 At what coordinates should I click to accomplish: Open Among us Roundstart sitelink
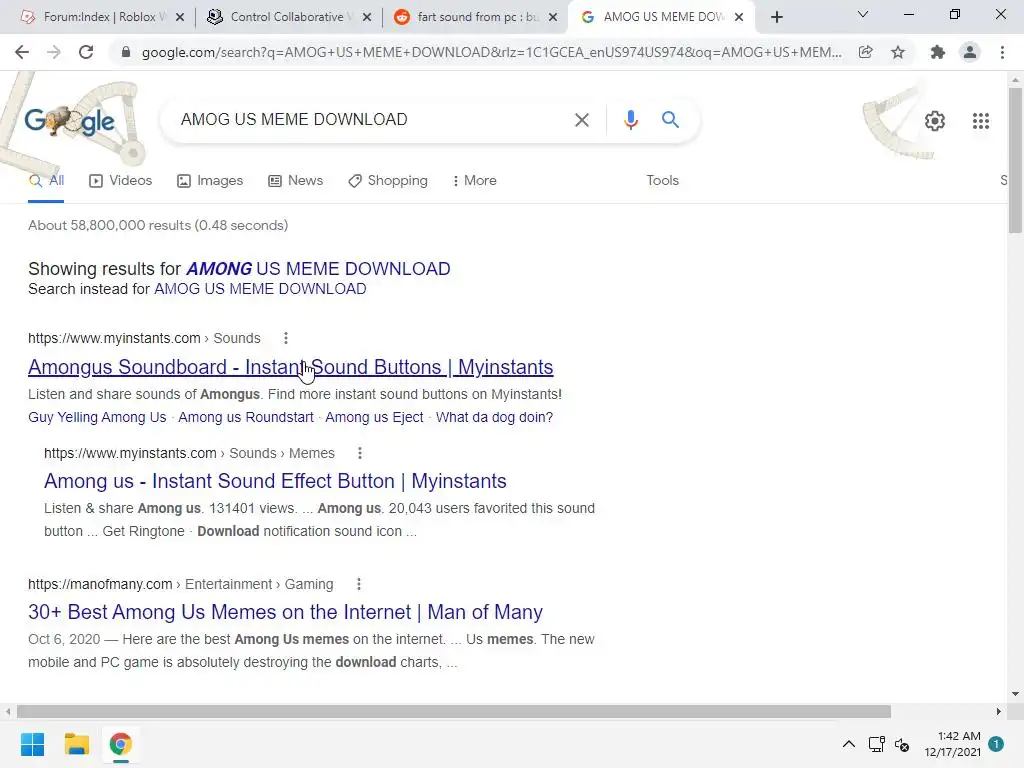pos(246,417)
